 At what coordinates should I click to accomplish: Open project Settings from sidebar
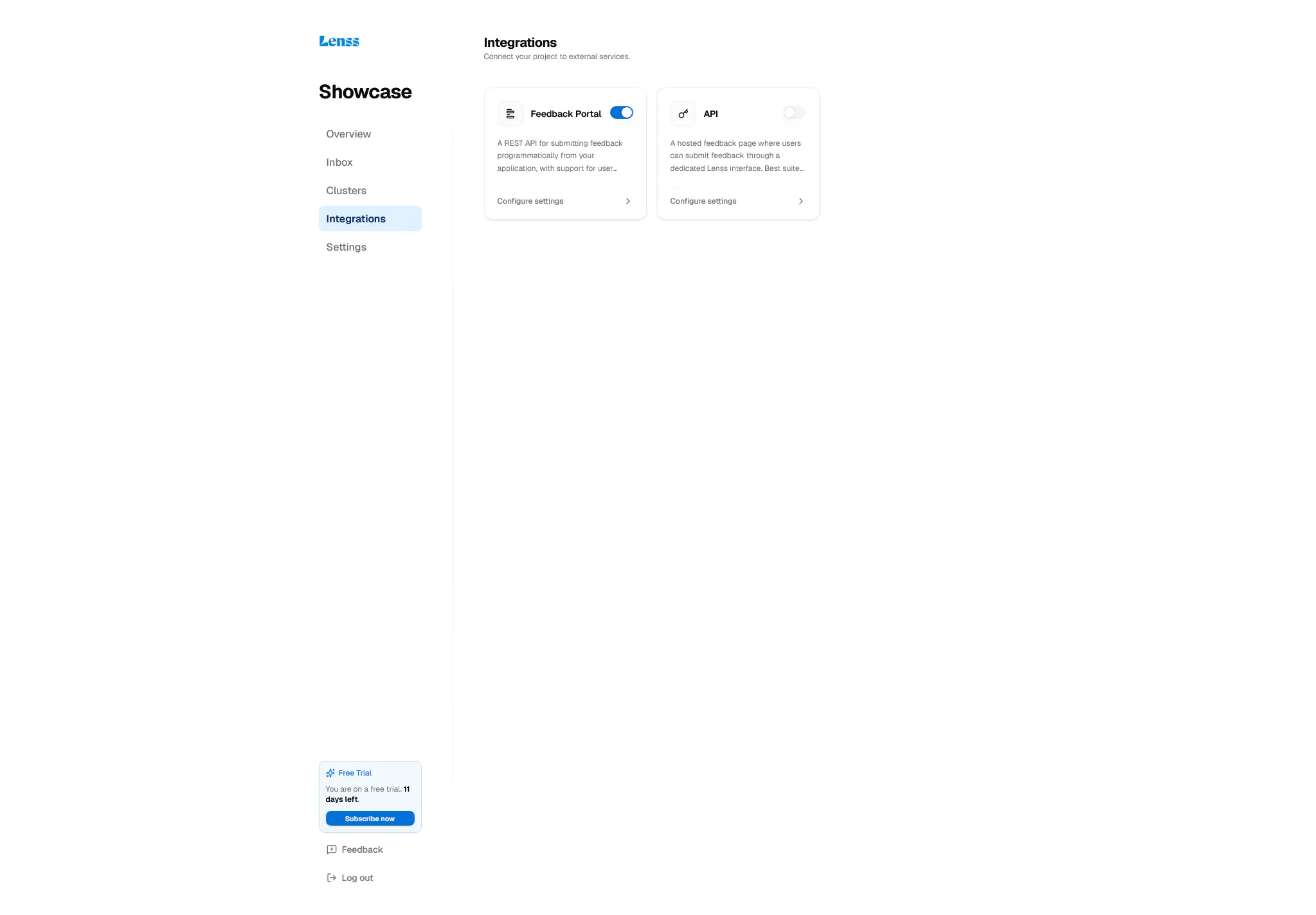(370, 247)
